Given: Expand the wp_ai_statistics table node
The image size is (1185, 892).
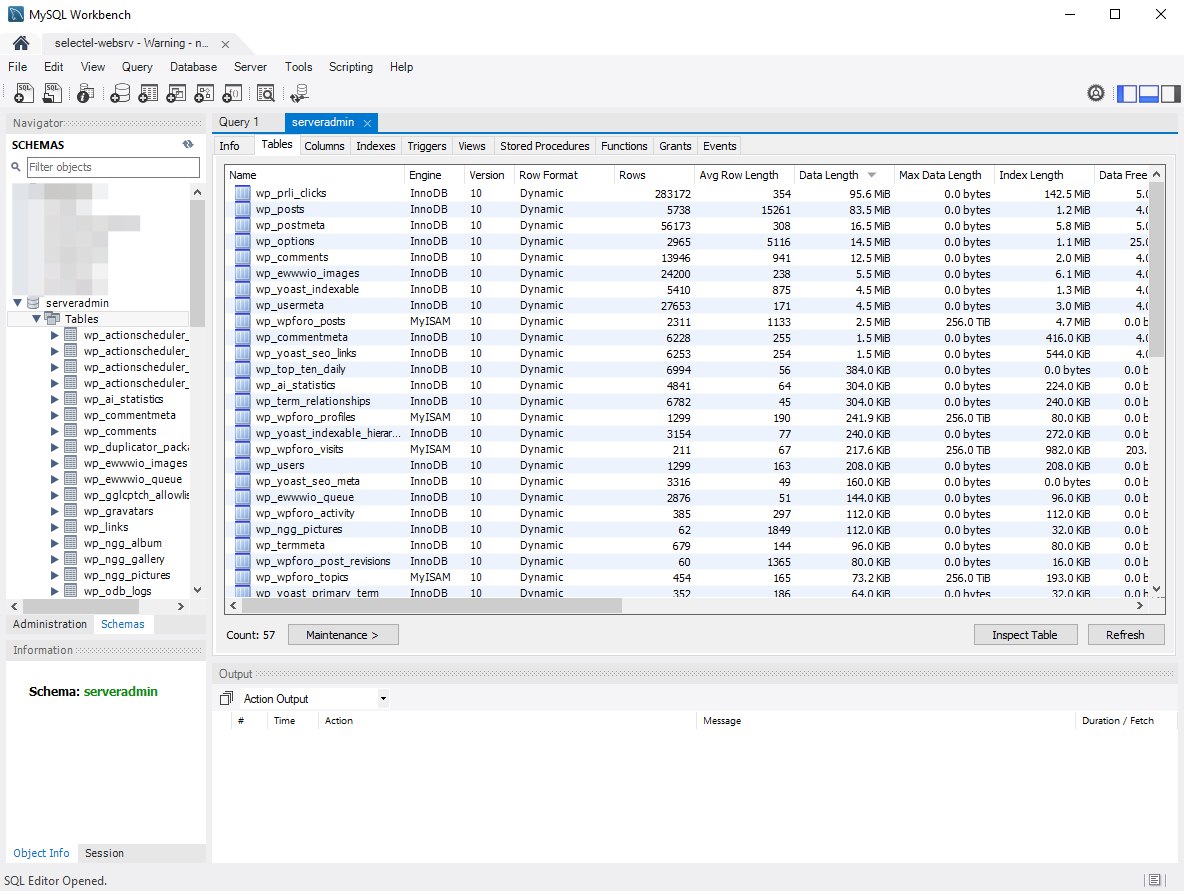Looking at the screenshot, I should point(54,399).
